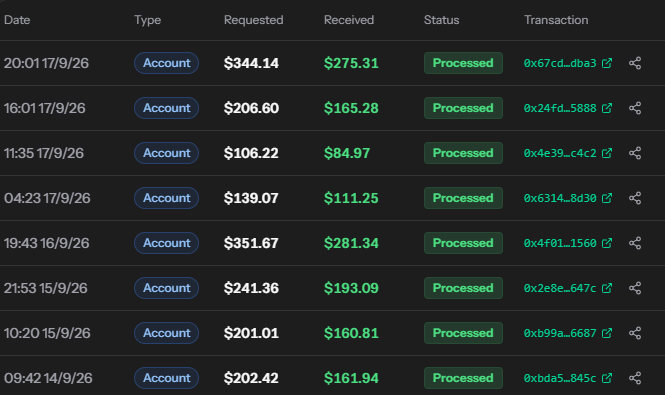This screenshot has width=665, height=395.
Task: Click Processed status for $139.07 request
Action: point(463,198)
